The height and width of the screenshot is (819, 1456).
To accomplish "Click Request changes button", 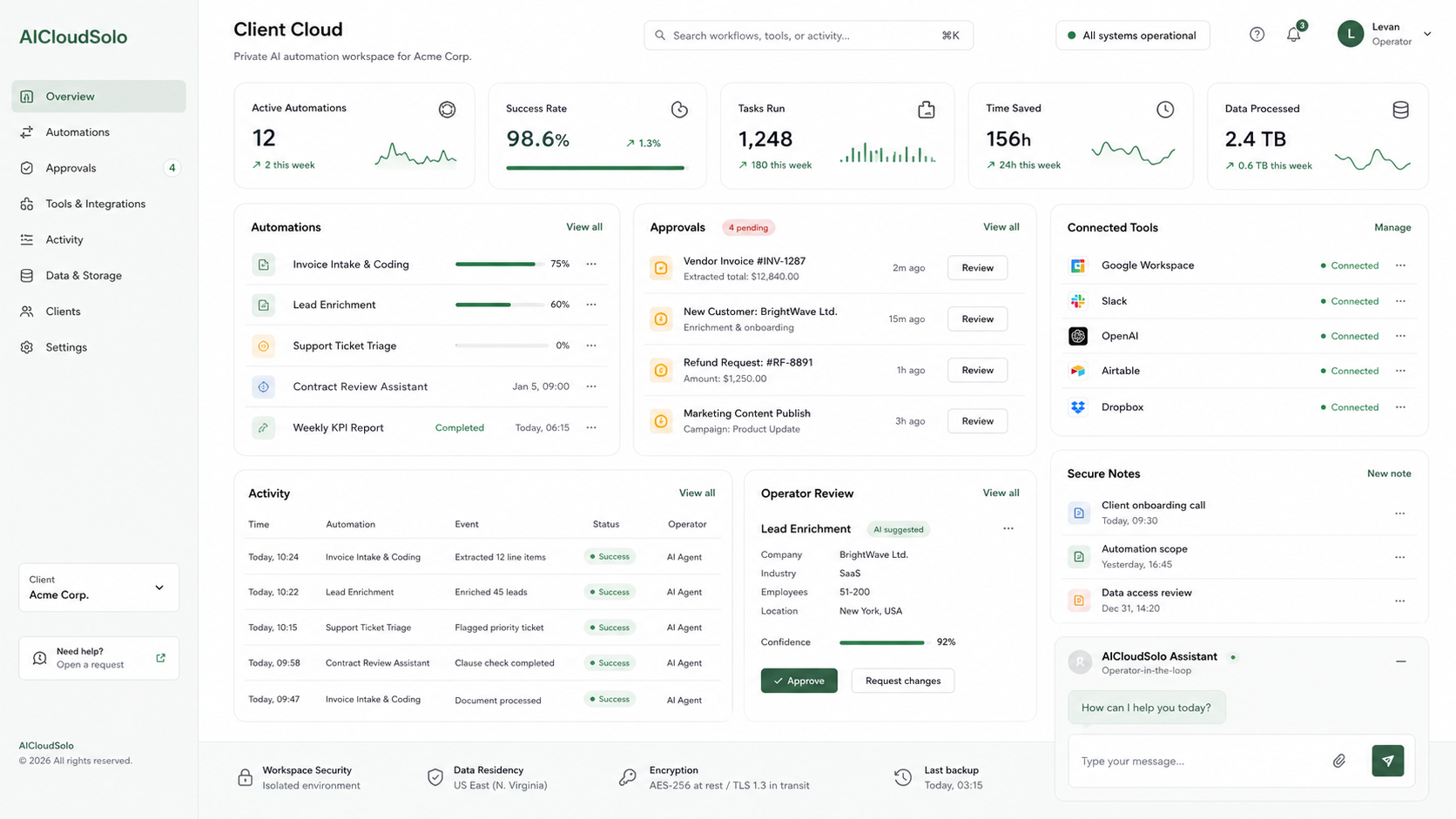I will pos(903,681).
